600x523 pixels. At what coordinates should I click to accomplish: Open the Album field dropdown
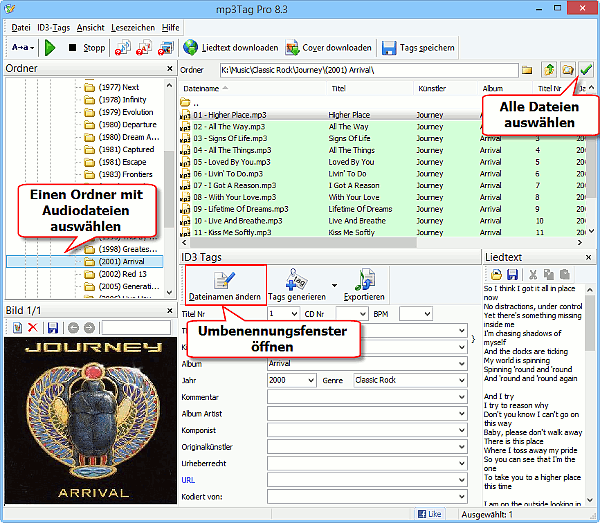461,363
